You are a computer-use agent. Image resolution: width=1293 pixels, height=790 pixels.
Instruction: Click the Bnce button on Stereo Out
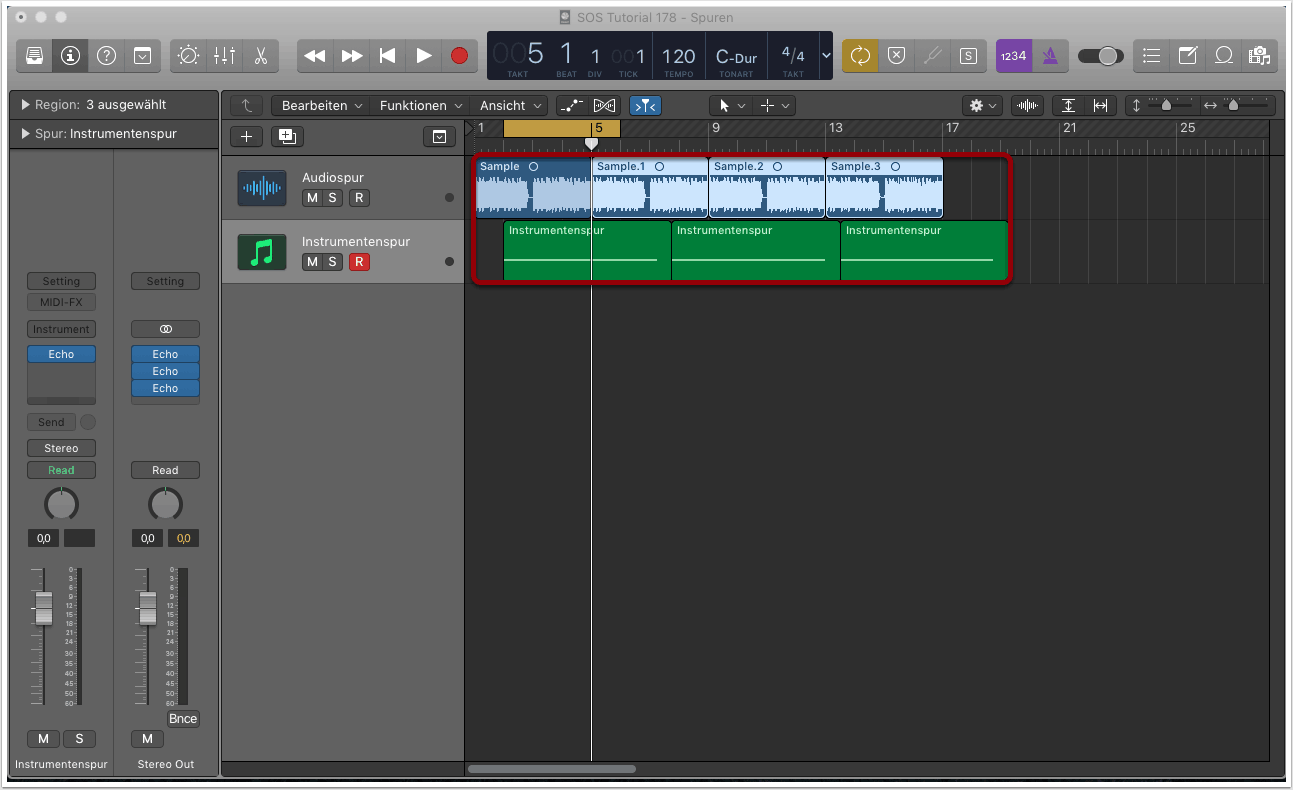[x=183, y=719]
